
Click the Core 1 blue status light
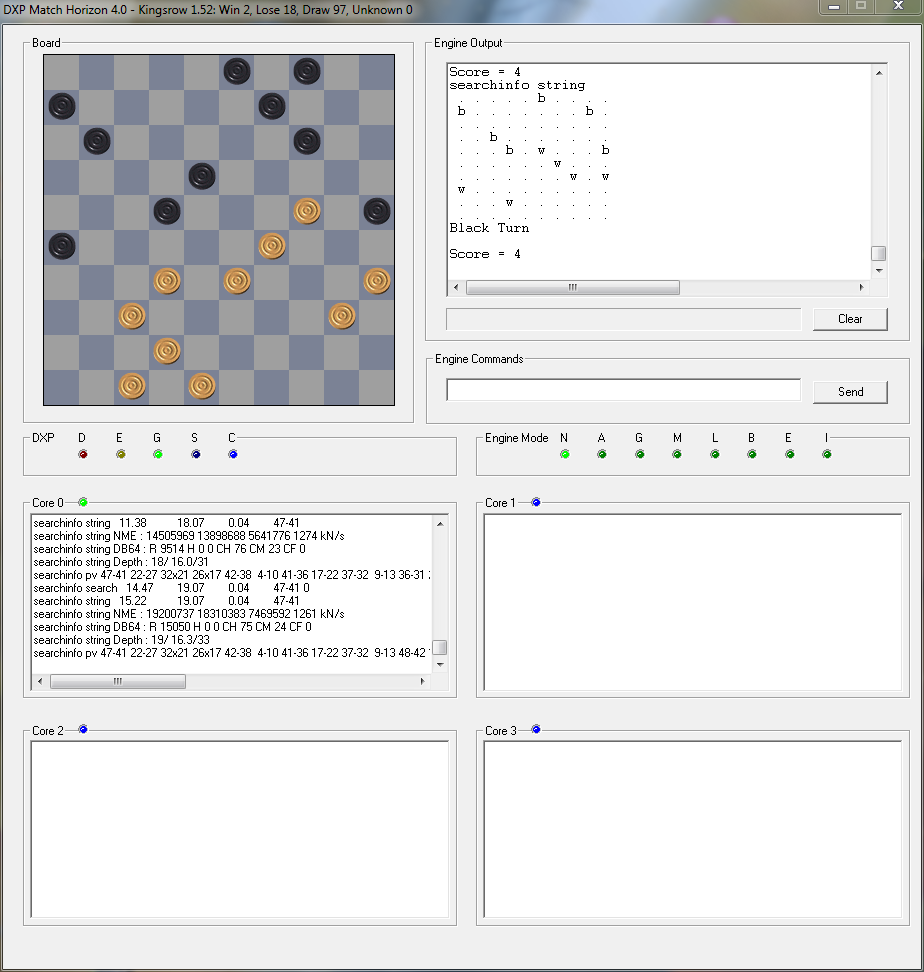point(536,502)
